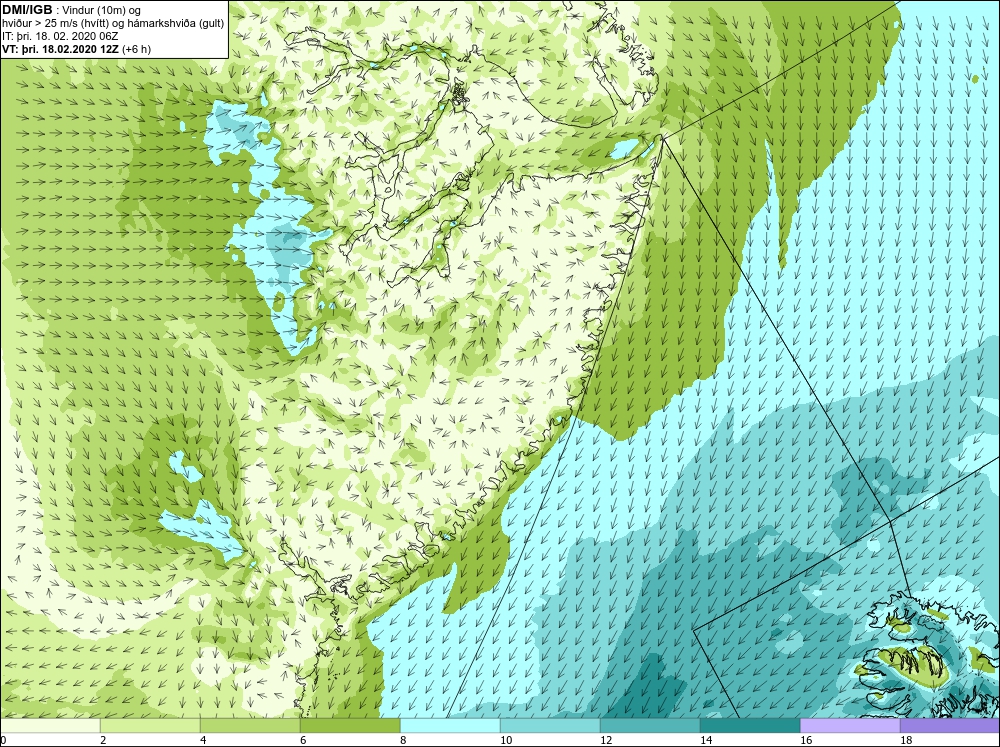Click the 'IT: þri. 18. 02. 2020 06Z' line
The height and width of the screenshot is (747, 1000).
pyautogui.click(x=60, y=36)
